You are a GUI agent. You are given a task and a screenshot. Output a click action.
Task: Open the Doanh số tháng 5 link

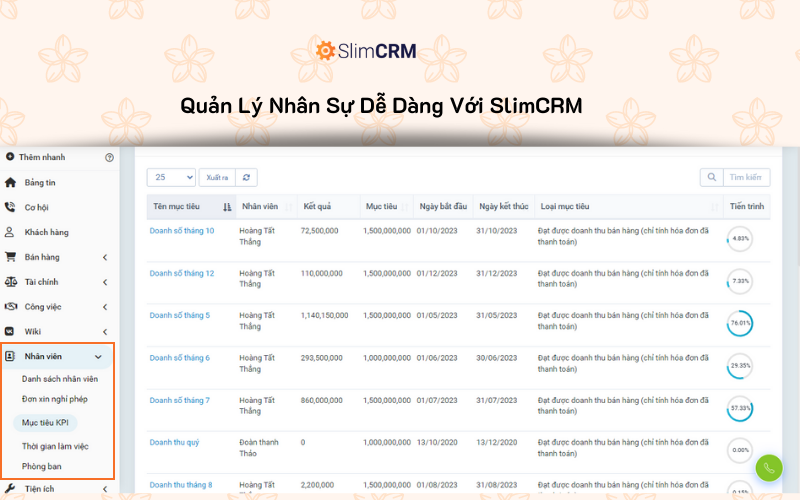(180, 315)
